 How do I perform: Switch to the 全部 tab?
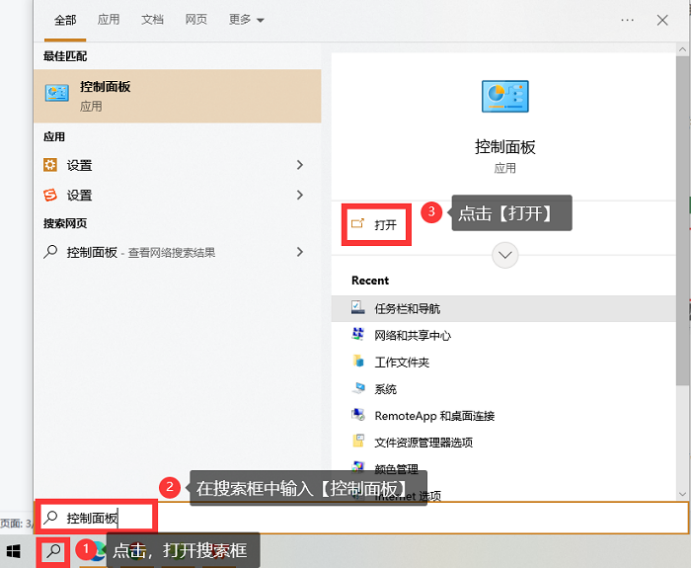(65, 20)
